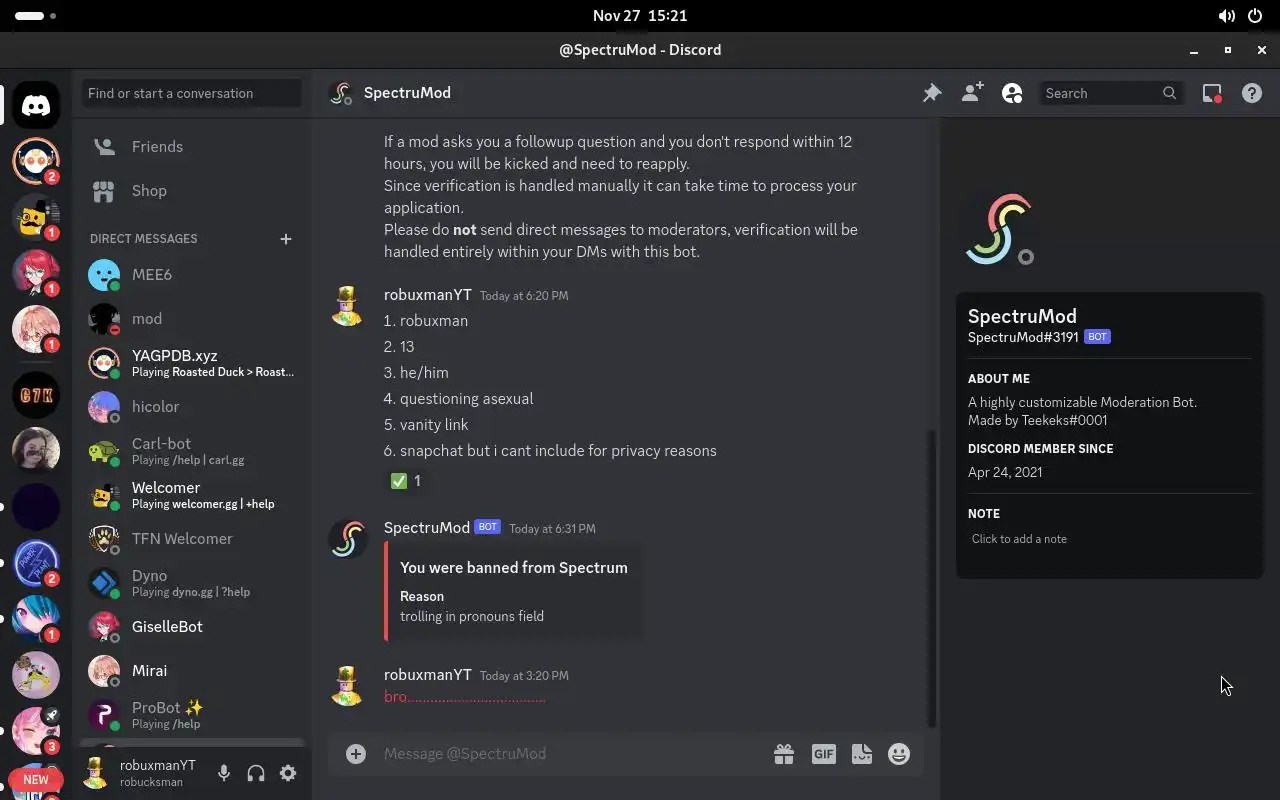Screen dimensions: 1280x800
Task: Open the MEE6 direct message
Action: (192, 275)
